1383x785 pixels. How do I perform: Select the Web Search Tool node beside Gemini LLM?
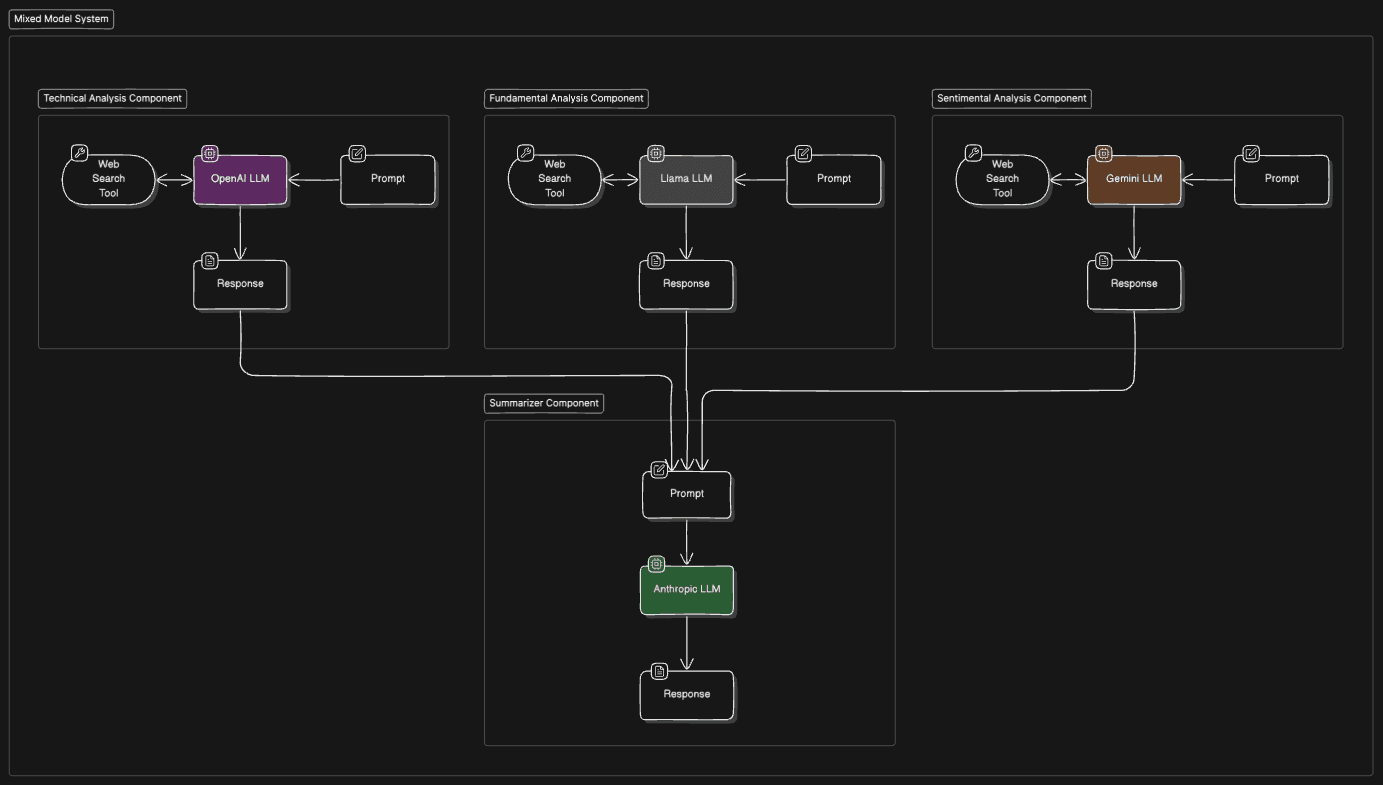tap(1002, 179)
